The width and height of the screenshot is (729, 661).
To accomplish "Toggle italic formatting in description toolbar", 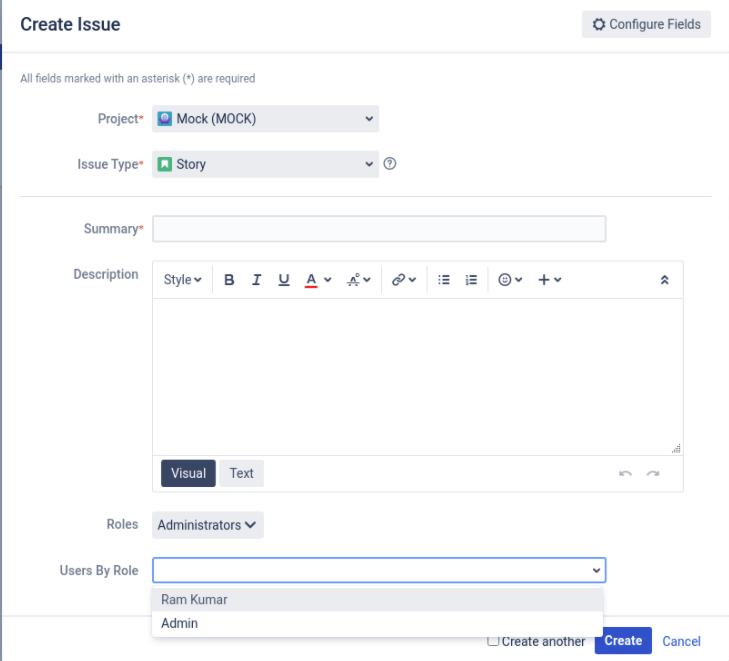I will (x=256, y=280).
